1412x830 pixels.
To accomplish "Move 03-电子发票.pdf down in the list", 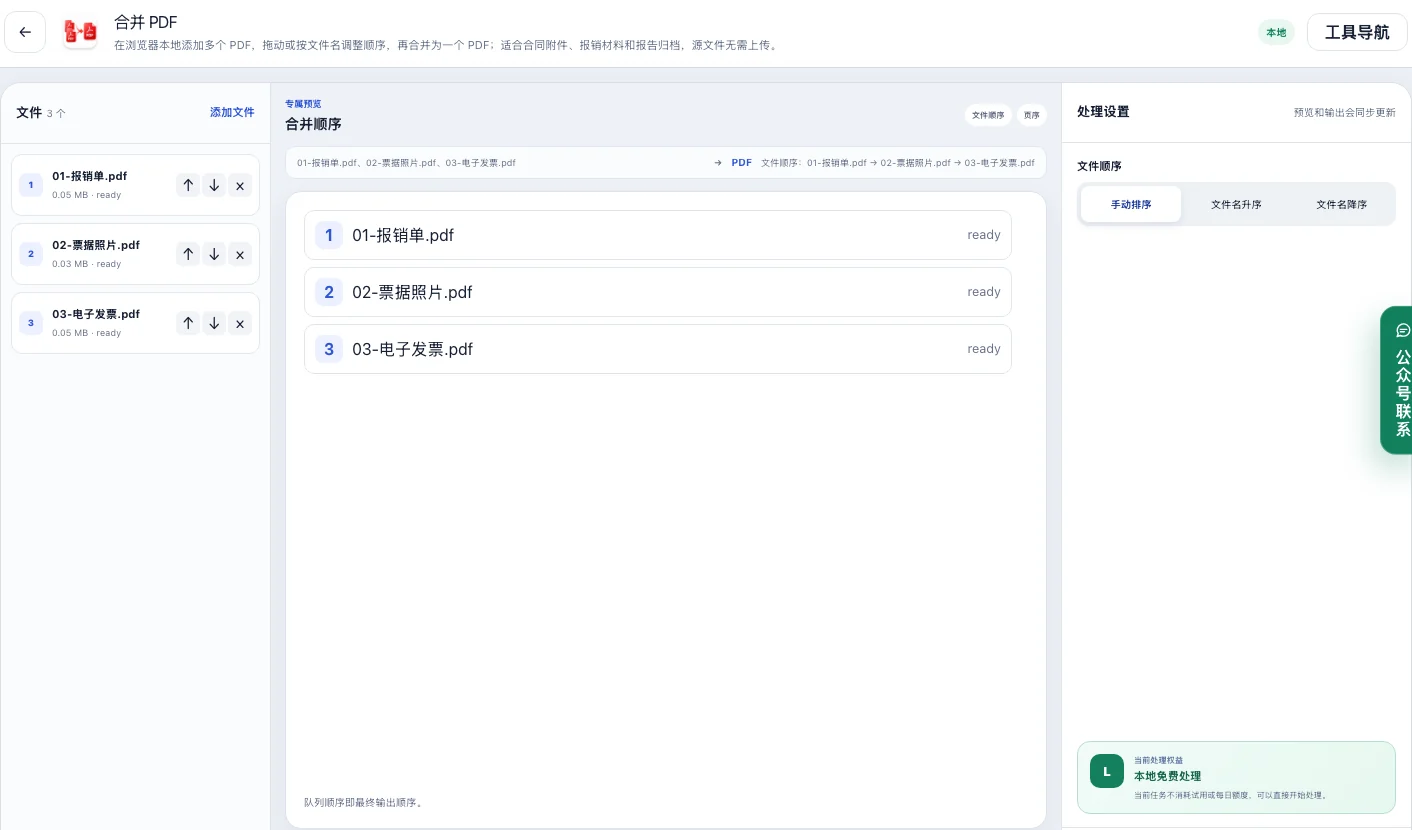I will (x=214, y=323).
